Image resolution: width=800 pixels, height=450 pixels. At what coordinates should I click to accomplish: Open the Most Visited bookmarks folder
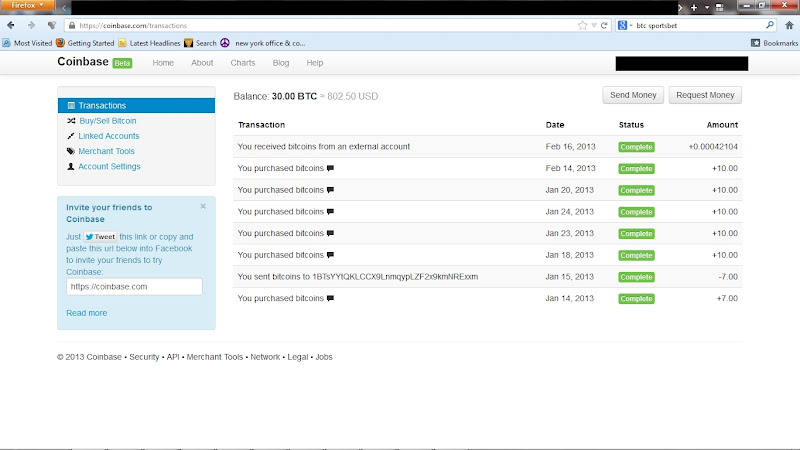[x=28, y=43]
